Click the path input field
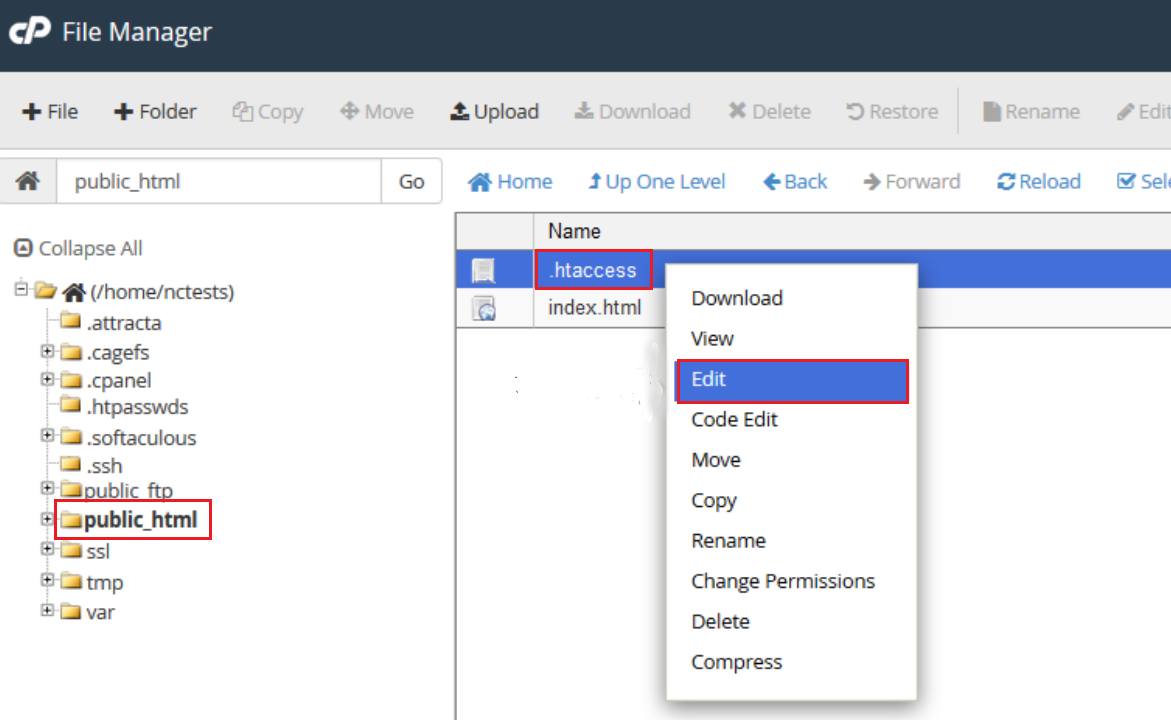1171x720 pixels. 219,181
